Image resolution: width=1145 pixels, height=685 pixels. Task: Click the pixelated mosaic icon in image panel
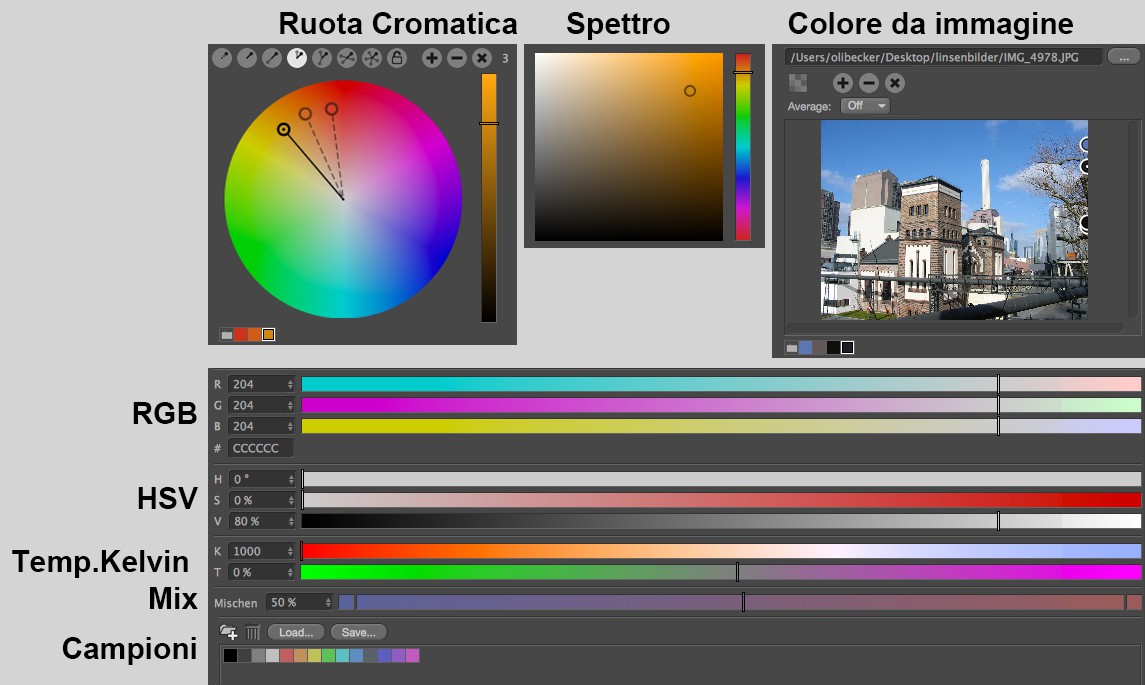click(x=797, y=83)
